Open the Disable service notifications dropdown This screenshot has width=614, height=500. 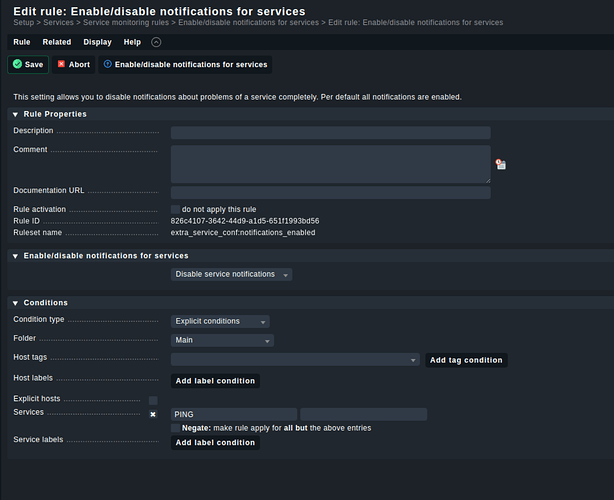click(232, 274)
